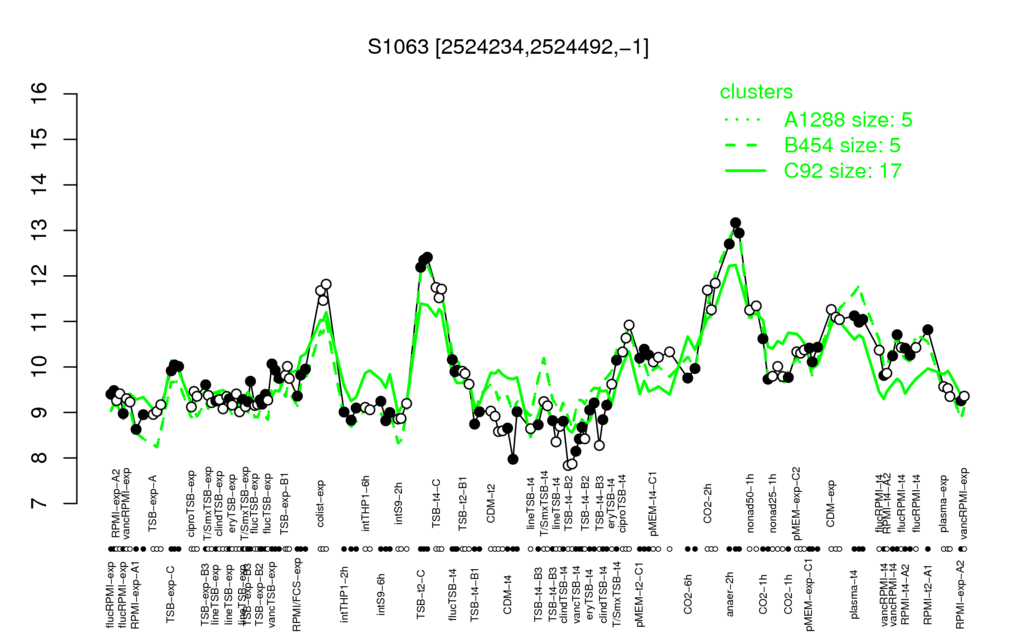
Task: Click the 'intTHP1-6h' x-axis label
Action: coord(366,502)
